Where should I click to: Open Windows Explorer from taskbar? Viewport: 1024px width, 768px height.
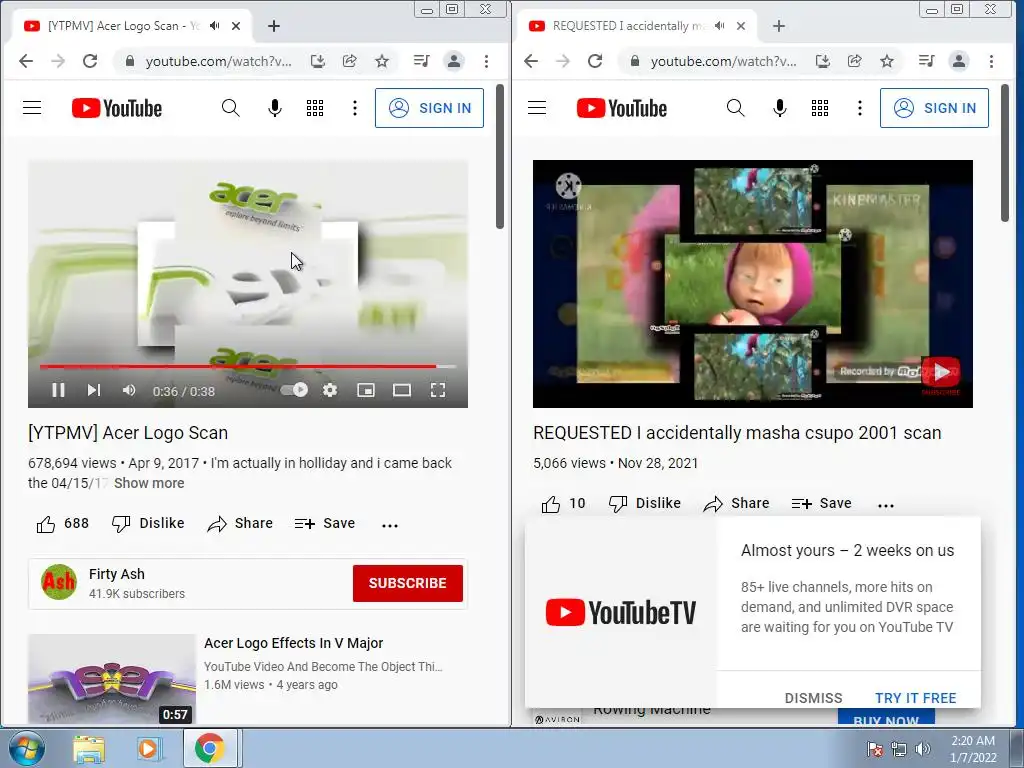[x=89, y=748]
